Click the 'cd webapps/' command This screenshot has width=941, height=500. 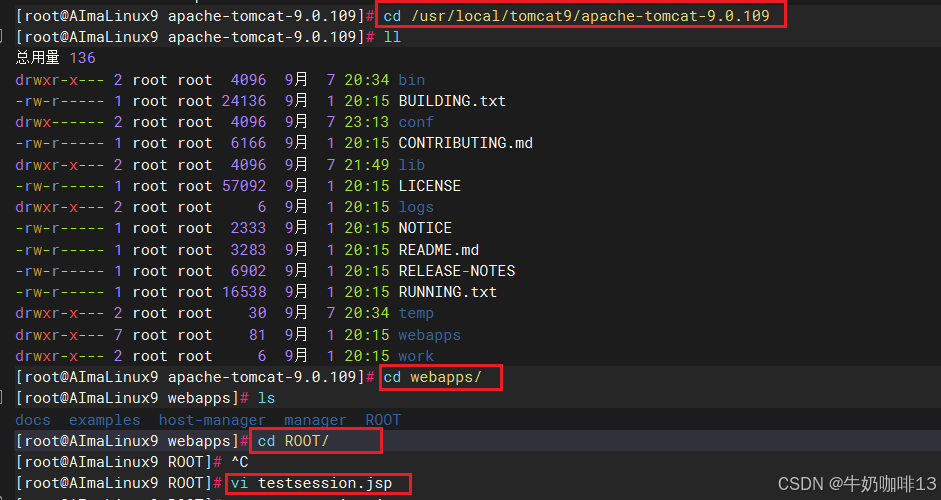[x=433, y=377]
